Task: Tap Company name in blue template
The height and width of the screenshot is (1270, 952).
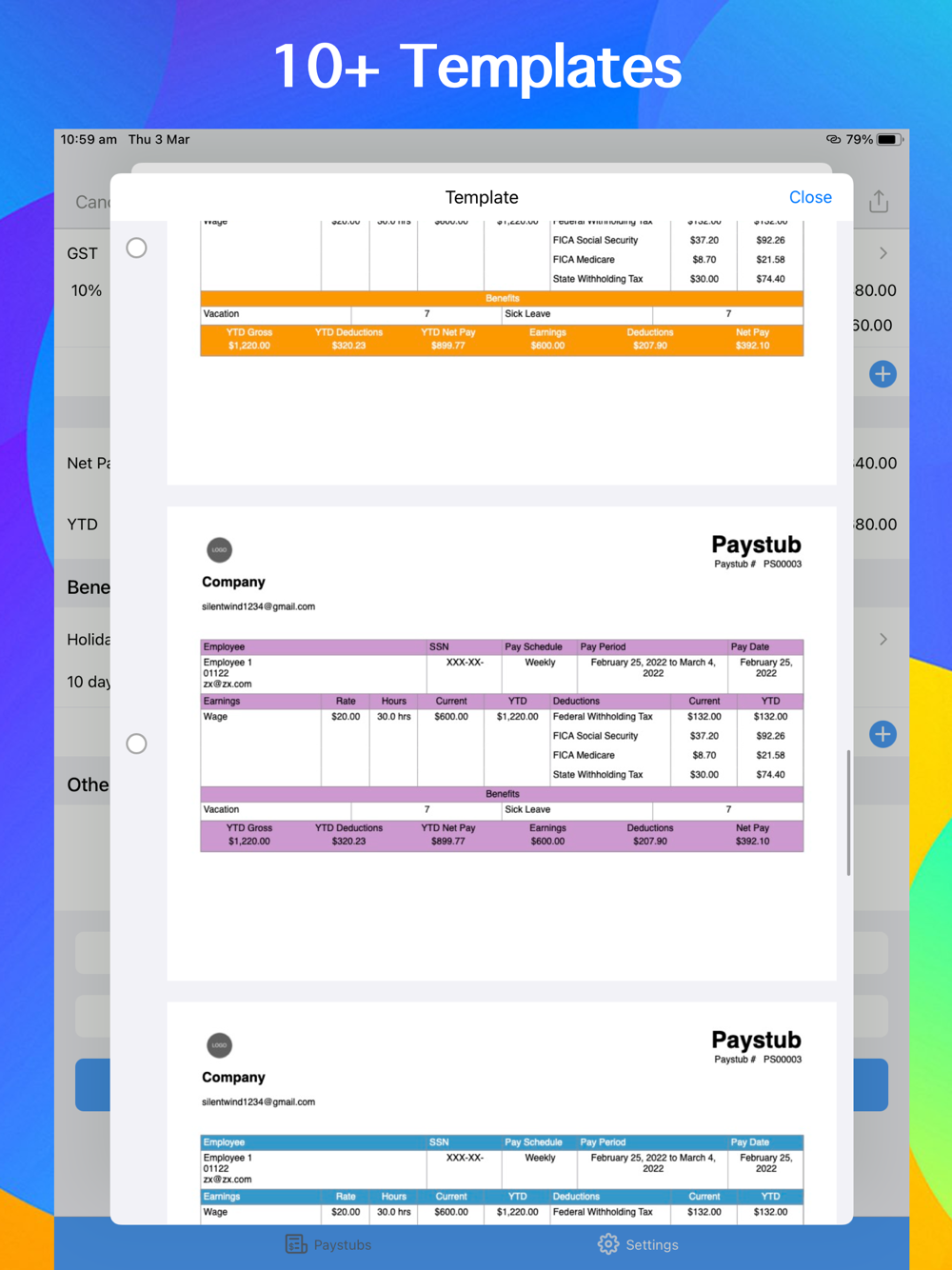Action: pos(233,1078)
